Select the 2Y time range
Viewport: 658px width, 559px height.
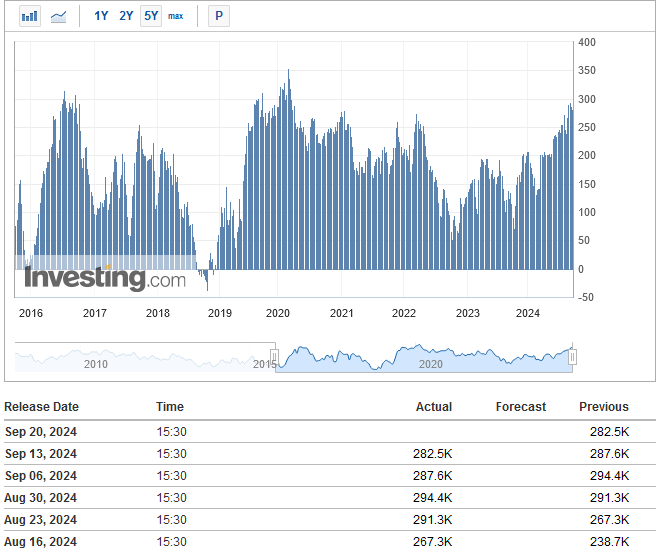[126, 16]
